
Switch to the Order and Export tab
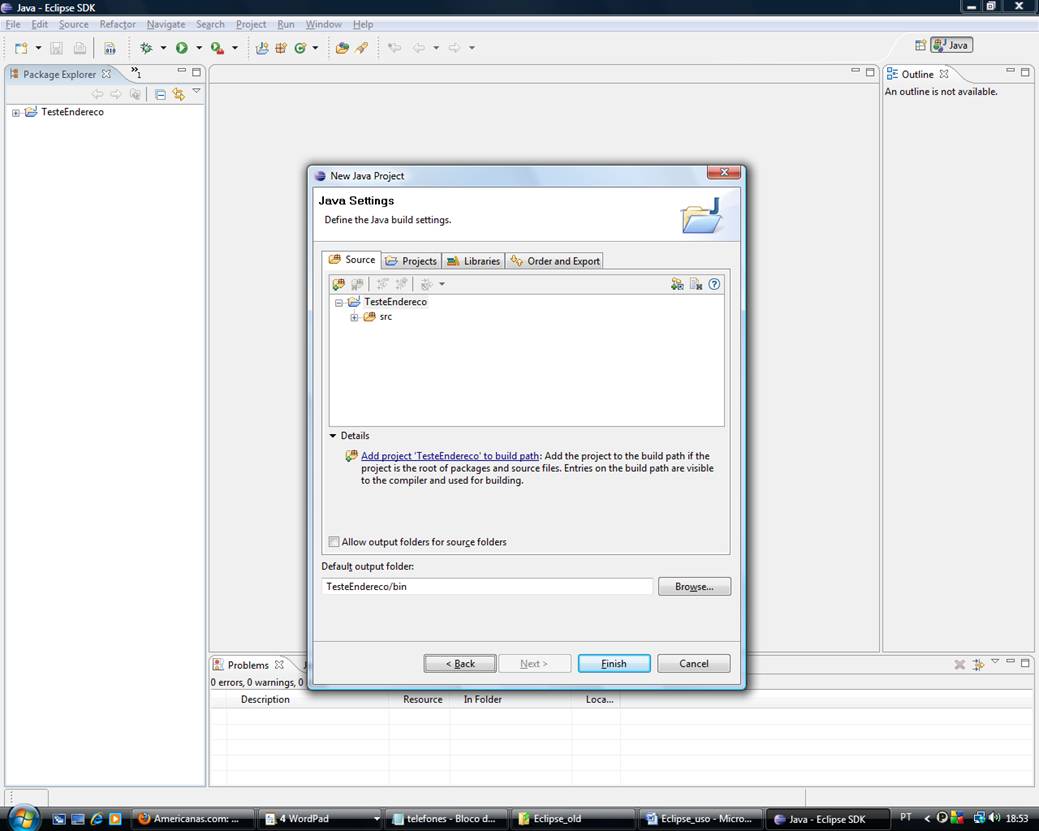(555, 261)
